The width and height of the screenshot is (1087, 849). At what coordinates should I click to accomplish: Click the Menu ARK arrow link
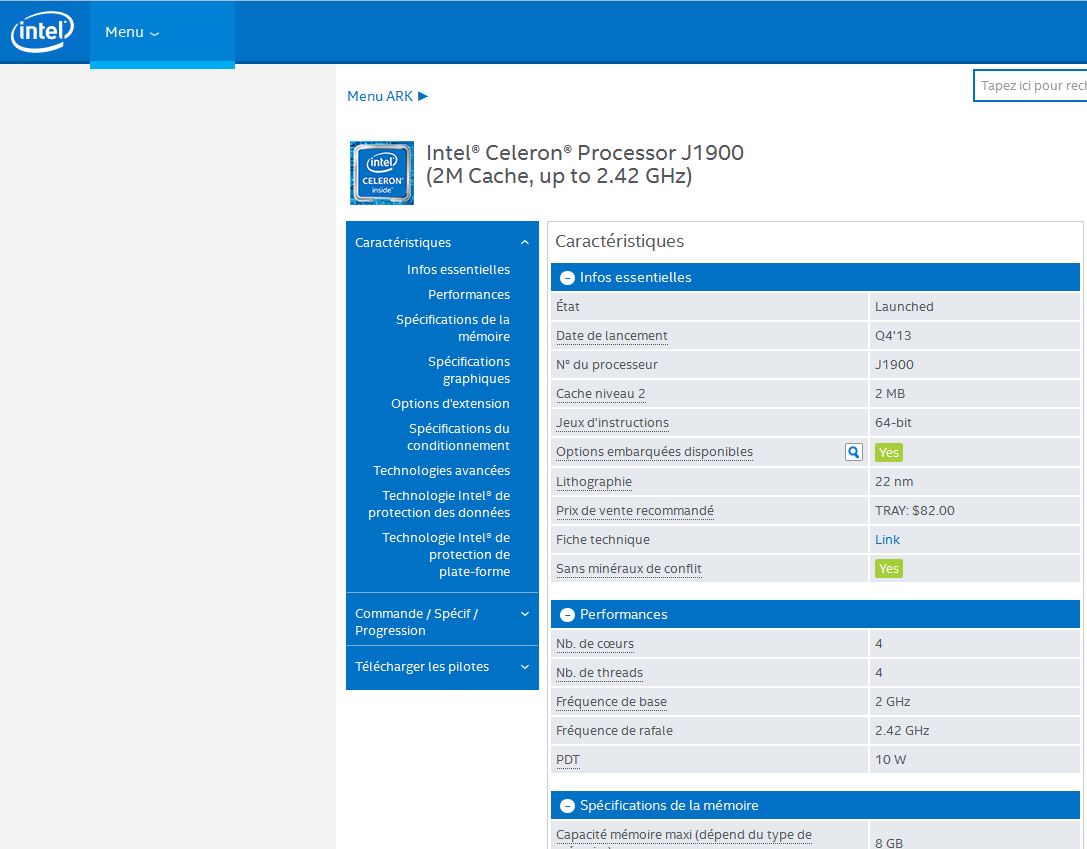[387, 96]
